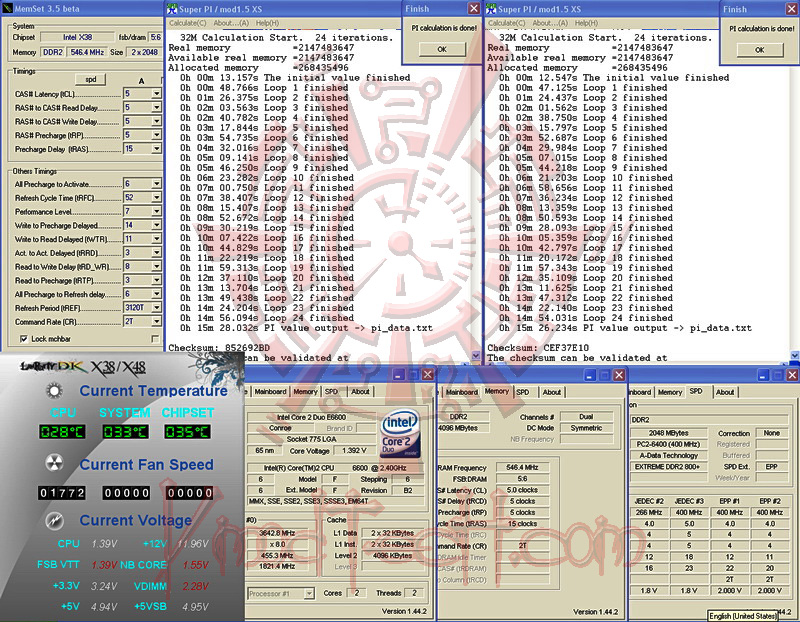
Task: Click Checksum CEF37E10 in right Super PI
Action: pyautogui.click(x=538, y=348)
